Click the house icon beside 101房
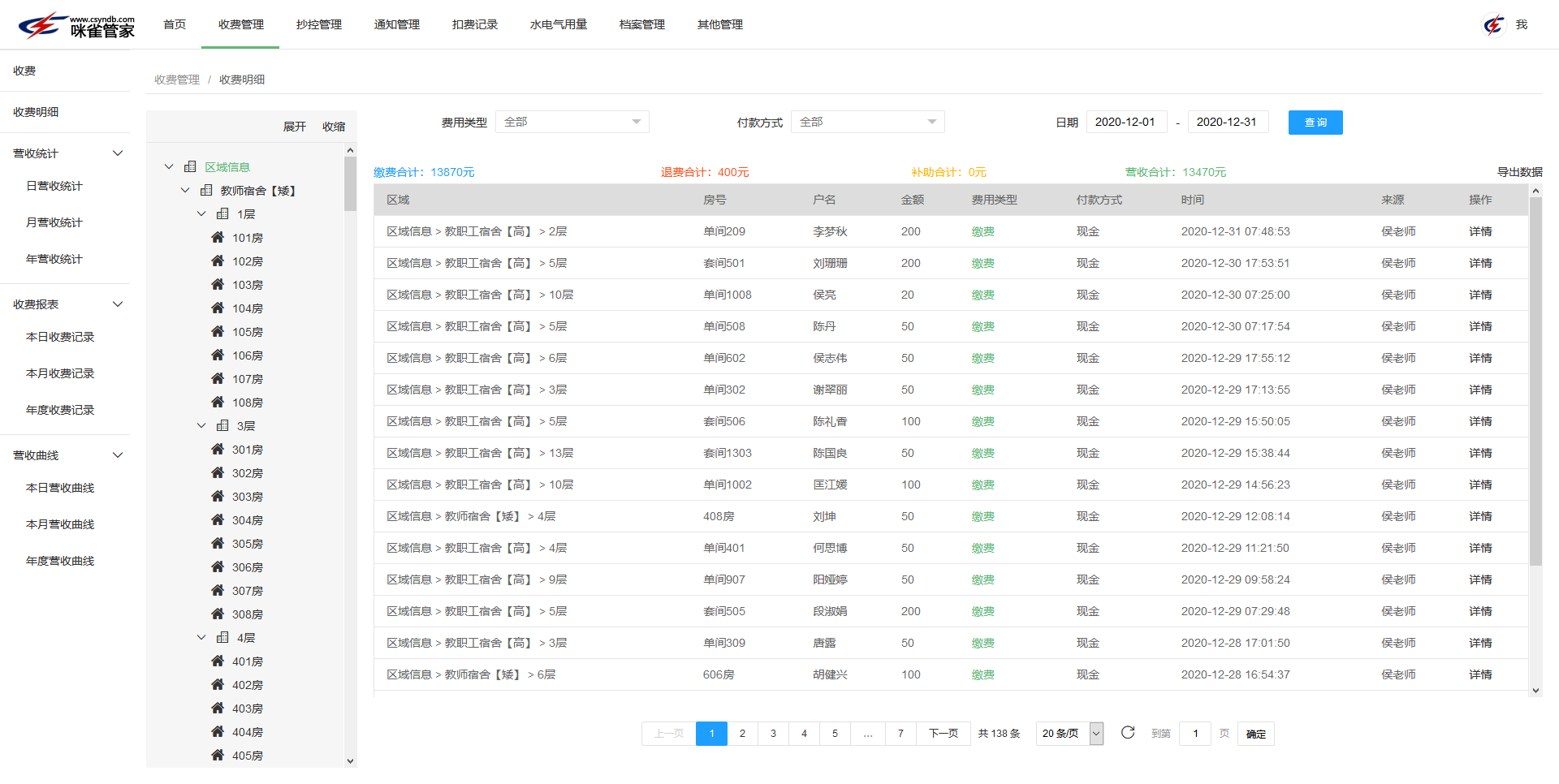The width and height of the screenshot is (1559, 784). 217,237
